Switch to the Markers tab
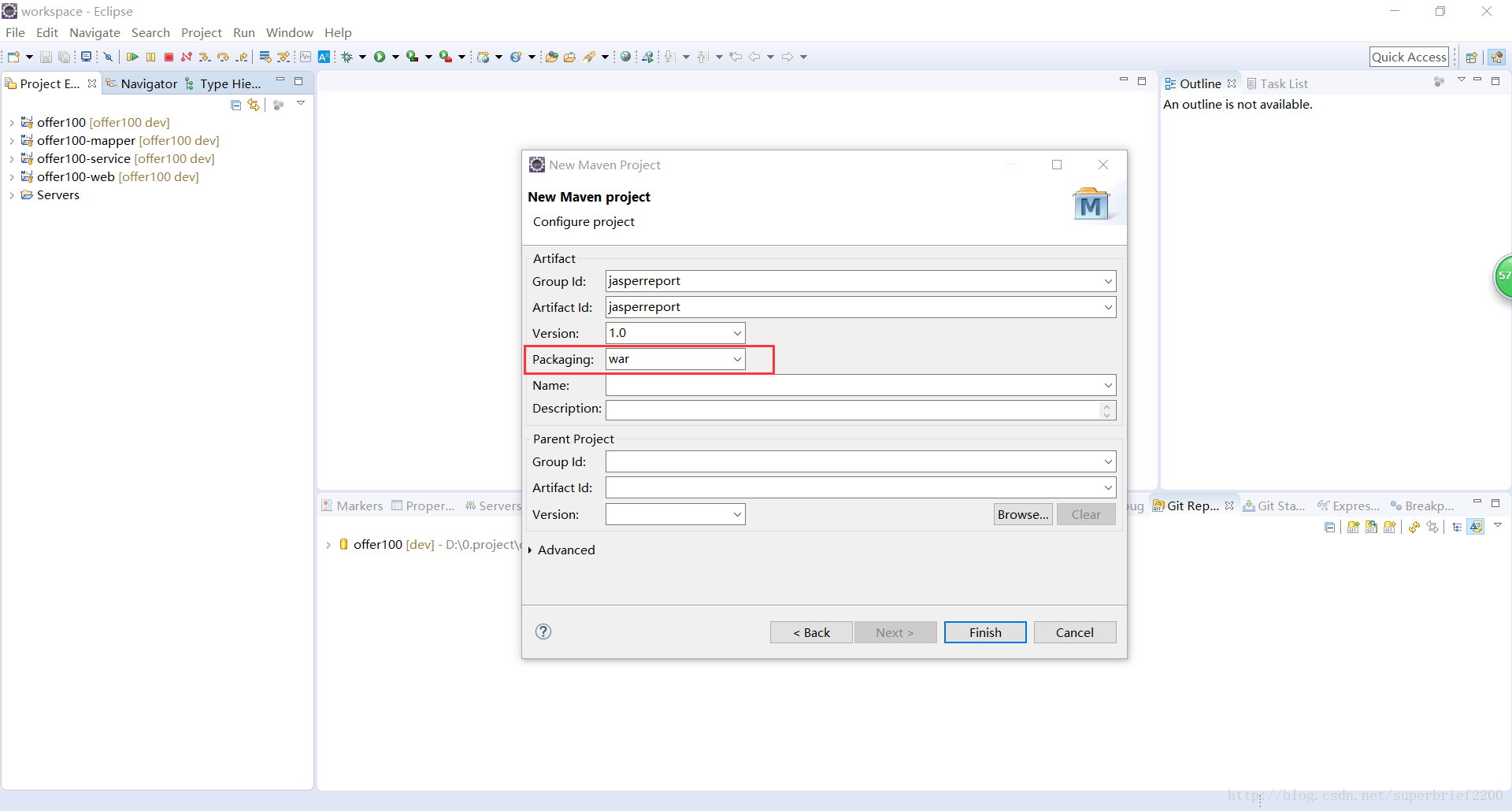Screen dimensions: 1512x811 coord(352,505)
